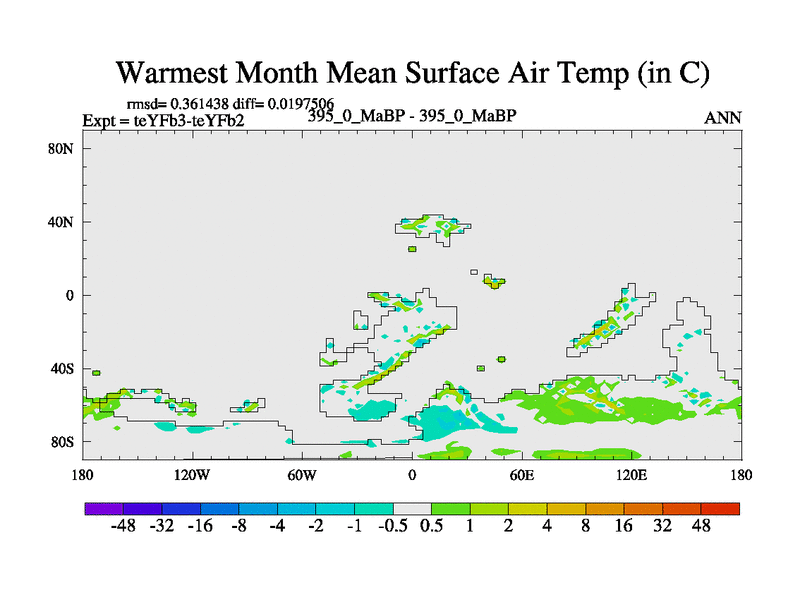
Task: Click the 32 colorbar tick label
Action: pos(662,526)
